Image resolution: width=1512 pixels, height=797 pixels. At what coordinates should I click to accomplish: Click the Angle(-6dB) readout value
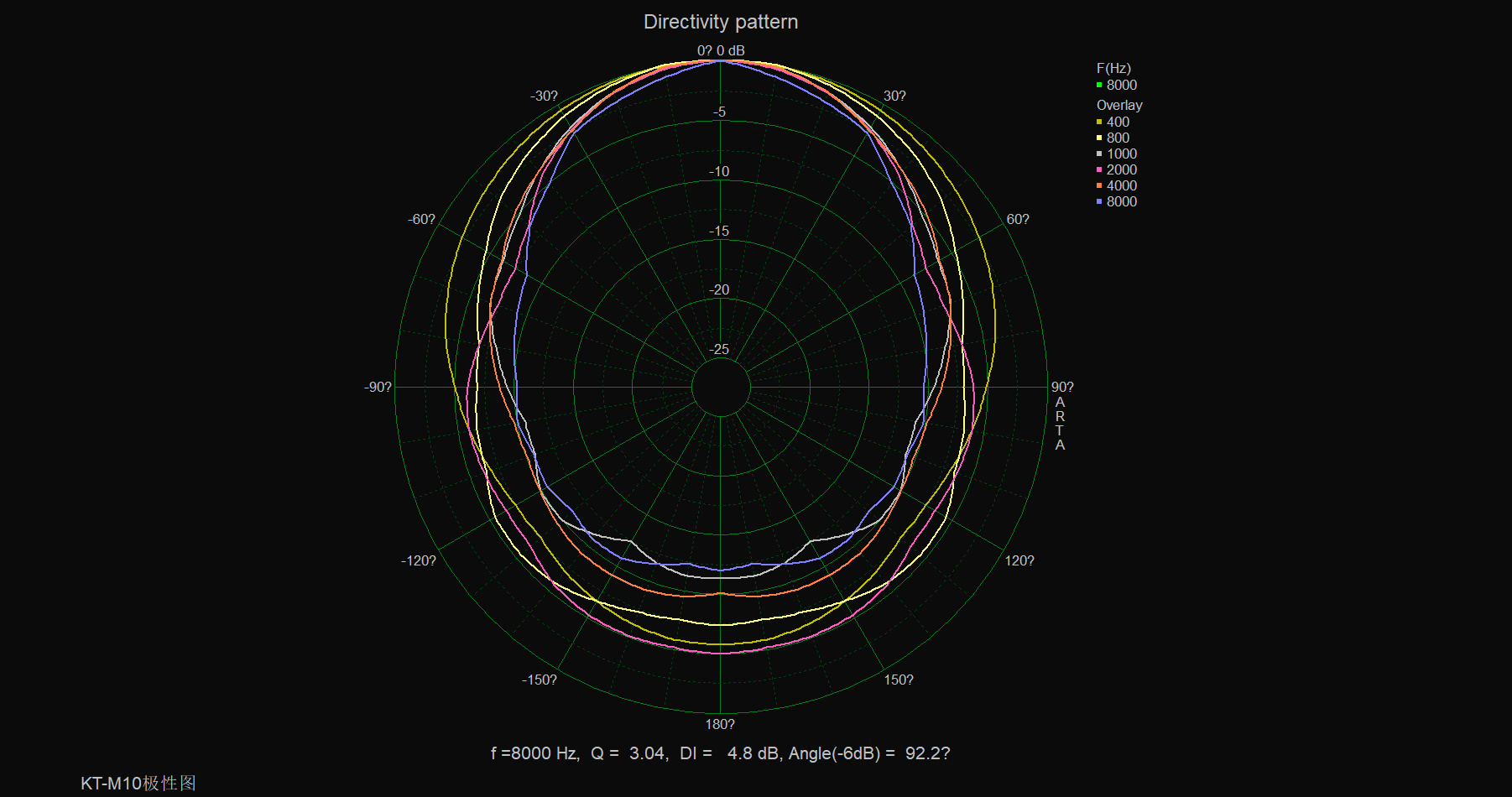(926, 753)
